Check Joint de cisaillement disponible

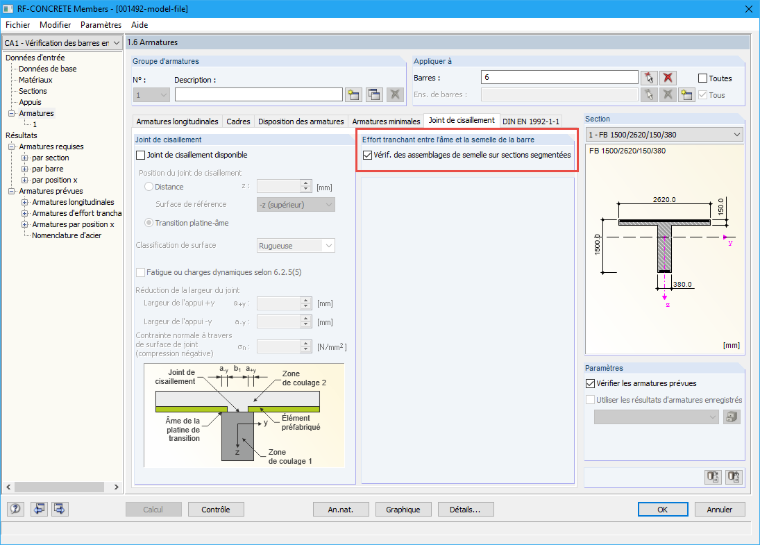(141, 155)
